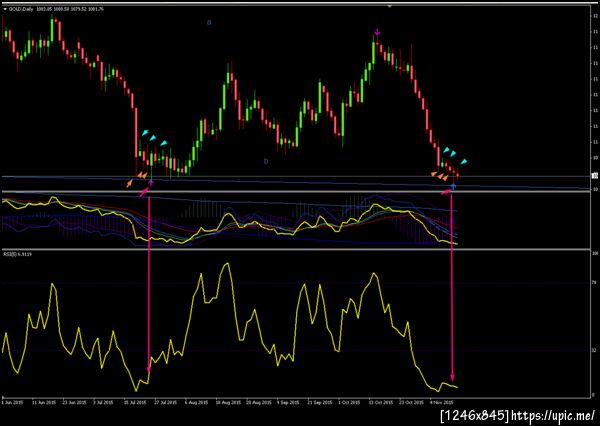Open the dropdown arrow beside GOLD.Daily
The height and width of the screenshot is (426, 600).
click(x=5, y=9)
